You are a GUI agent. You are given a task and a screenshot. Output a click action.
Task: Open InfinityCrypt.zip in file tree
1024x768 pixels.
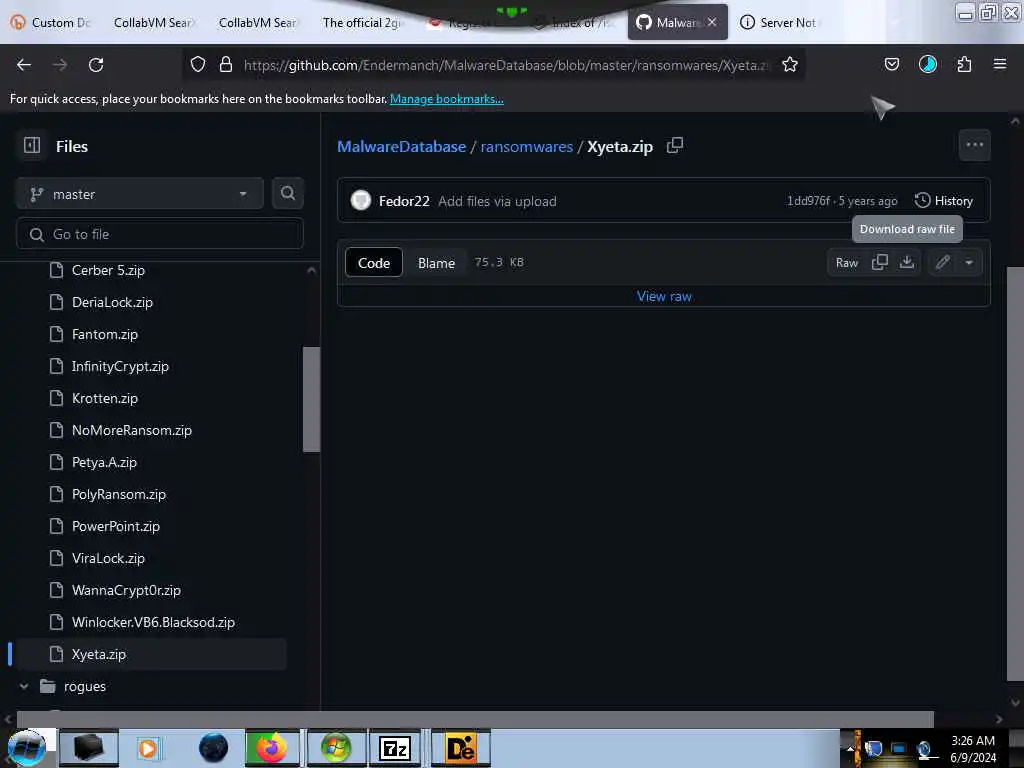[120, 366]
